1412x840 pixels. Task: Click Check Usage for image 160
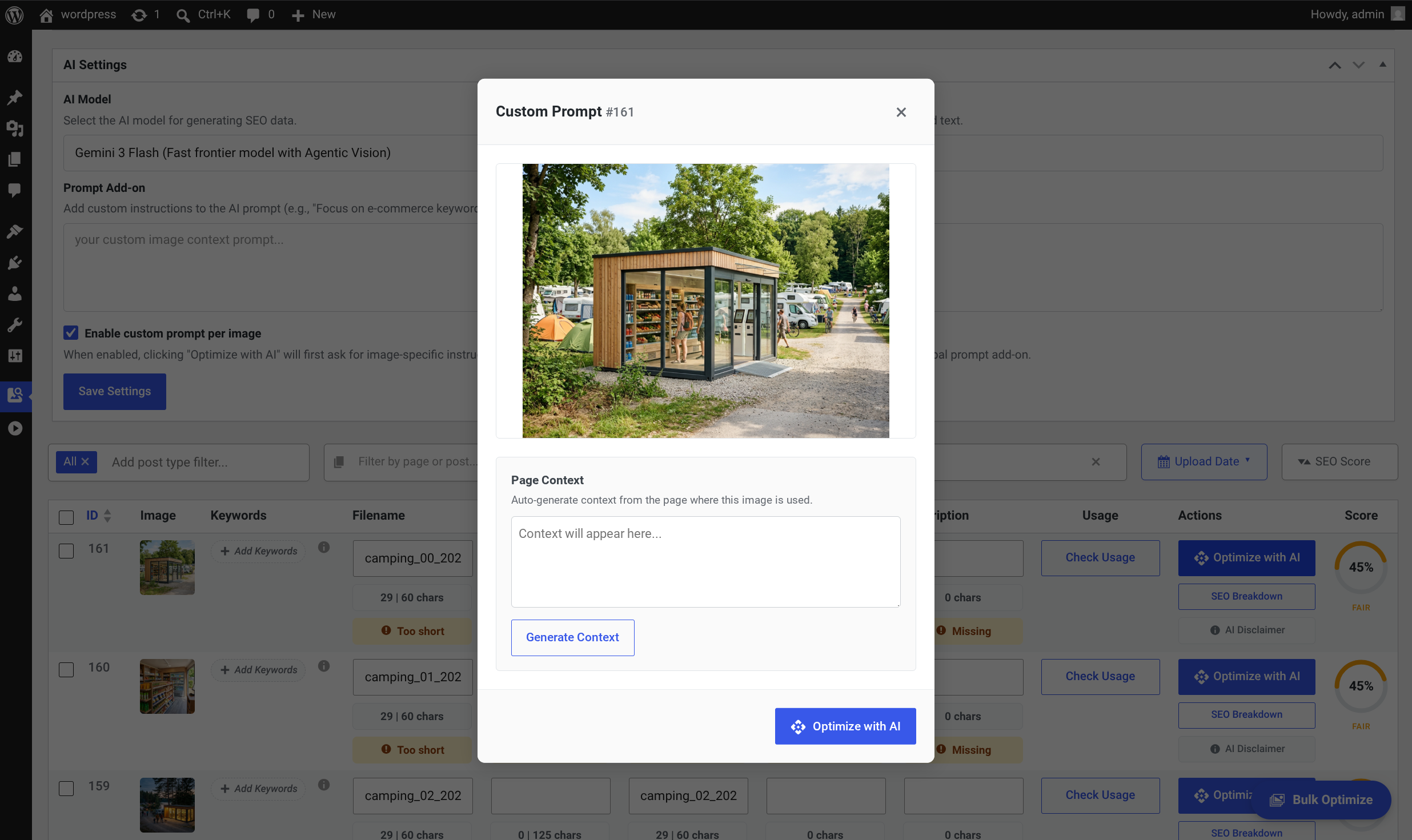[x=1100, y=677]
